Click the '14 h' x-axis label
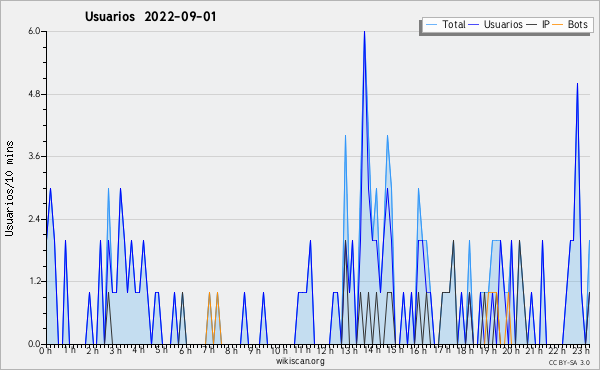 (x=372, y=350)
